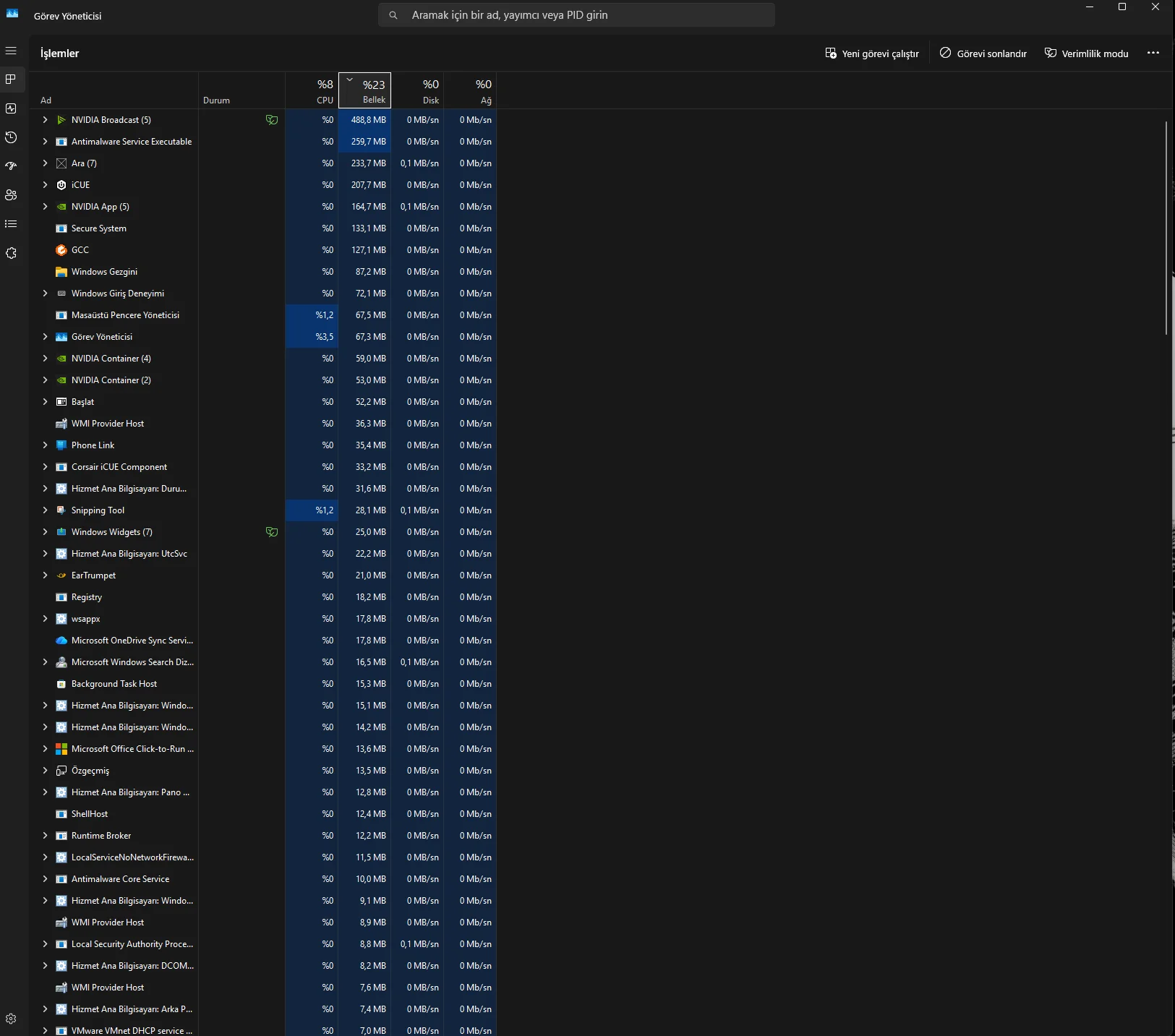Select the Secure System process row
1175x1036 pixels.
click(x=262, y=228)
